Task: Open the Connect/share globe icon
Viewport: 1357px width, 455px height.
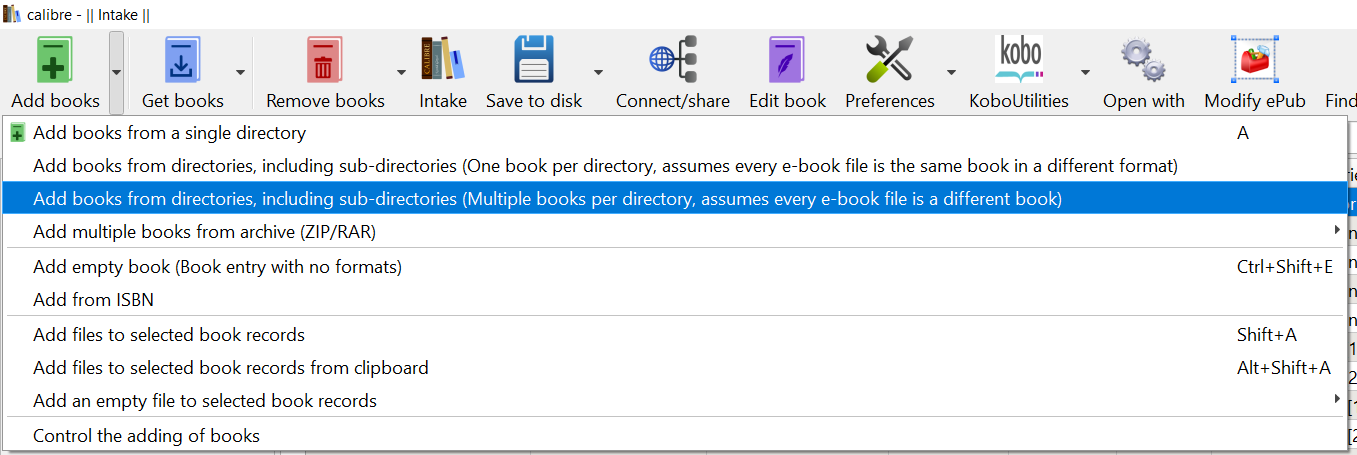Action: coord(672,62)
